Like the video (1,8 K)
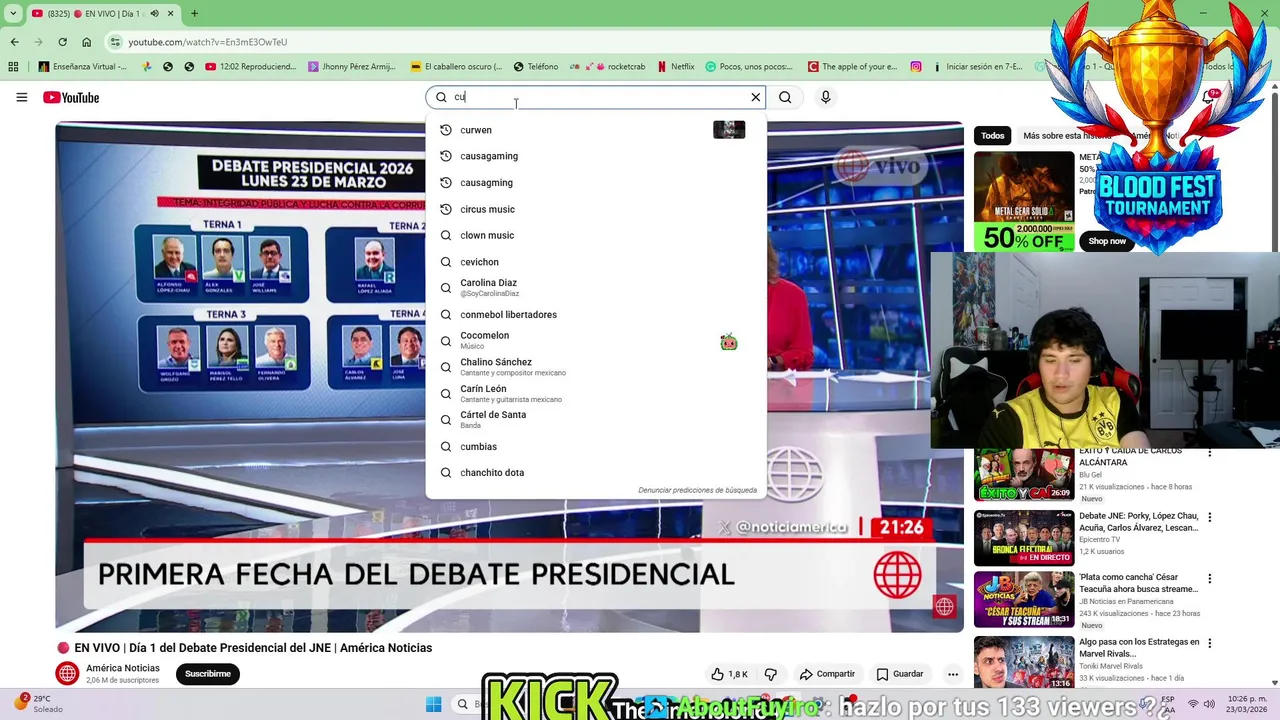The height and width of the screenshot is (720, 1280). (x=730, y=674)
